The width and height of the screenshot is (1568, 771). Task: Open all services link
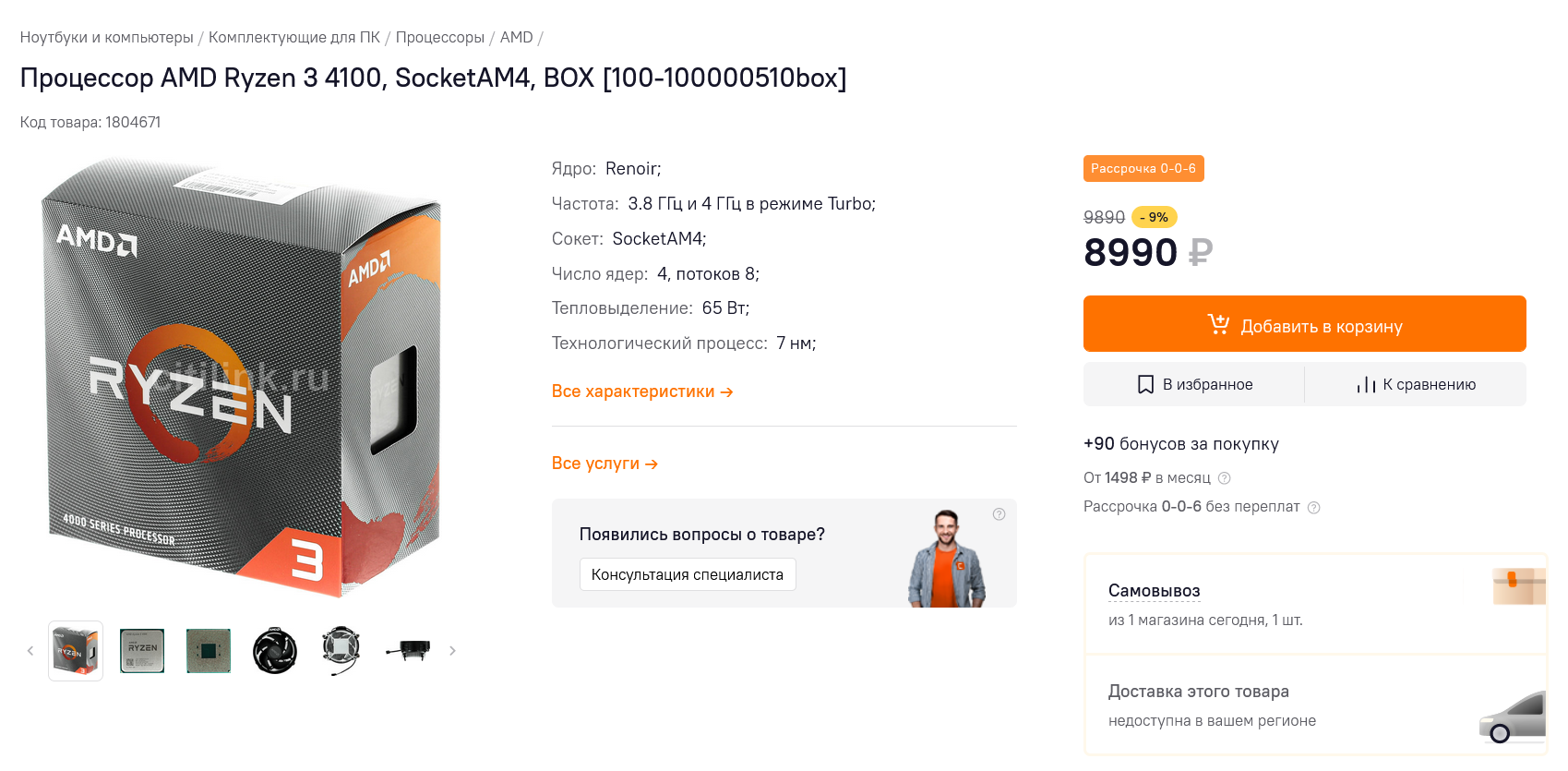click(604, 464)
